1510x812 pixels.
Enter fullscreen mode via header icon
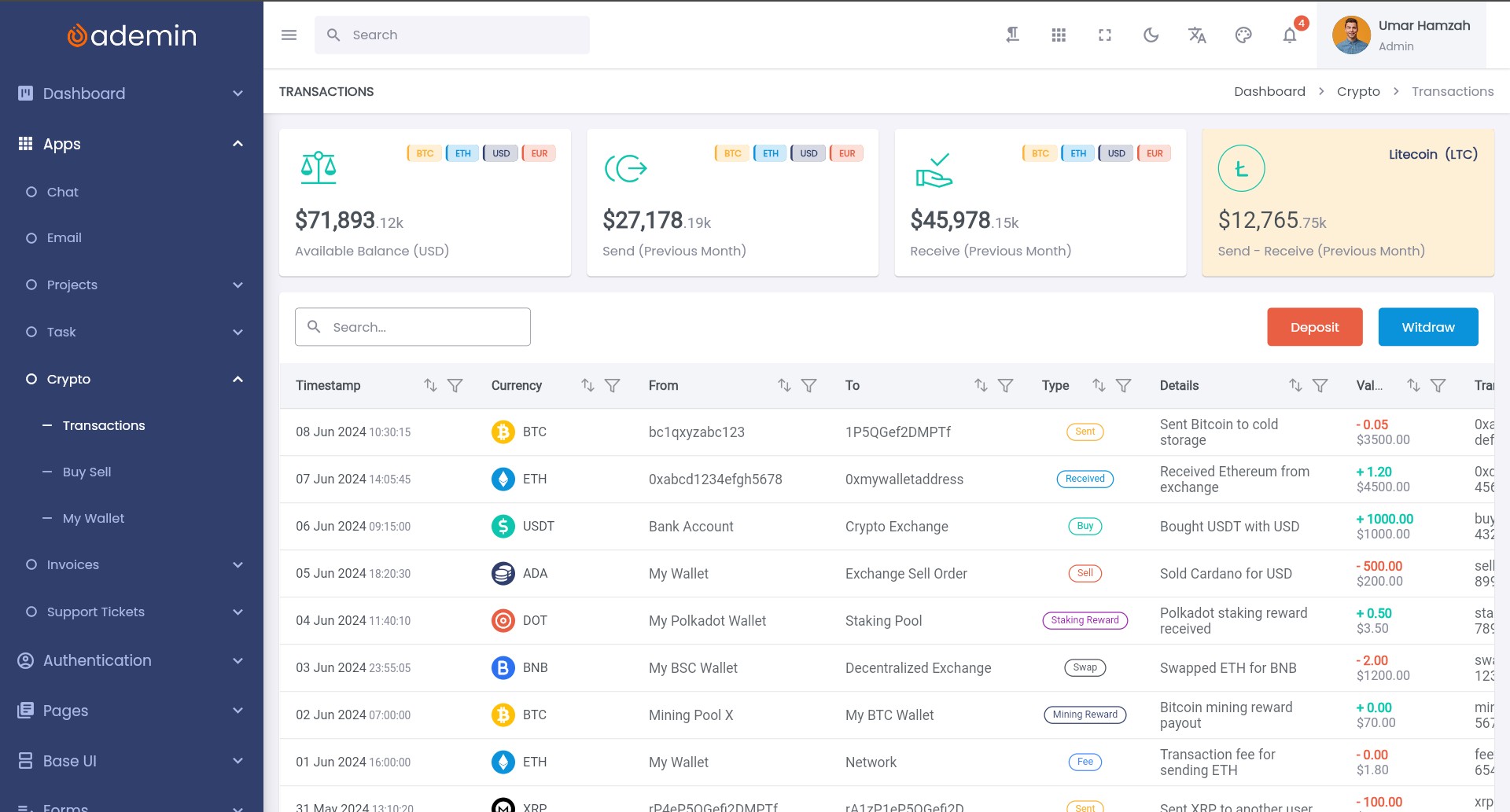point(1105,35)
